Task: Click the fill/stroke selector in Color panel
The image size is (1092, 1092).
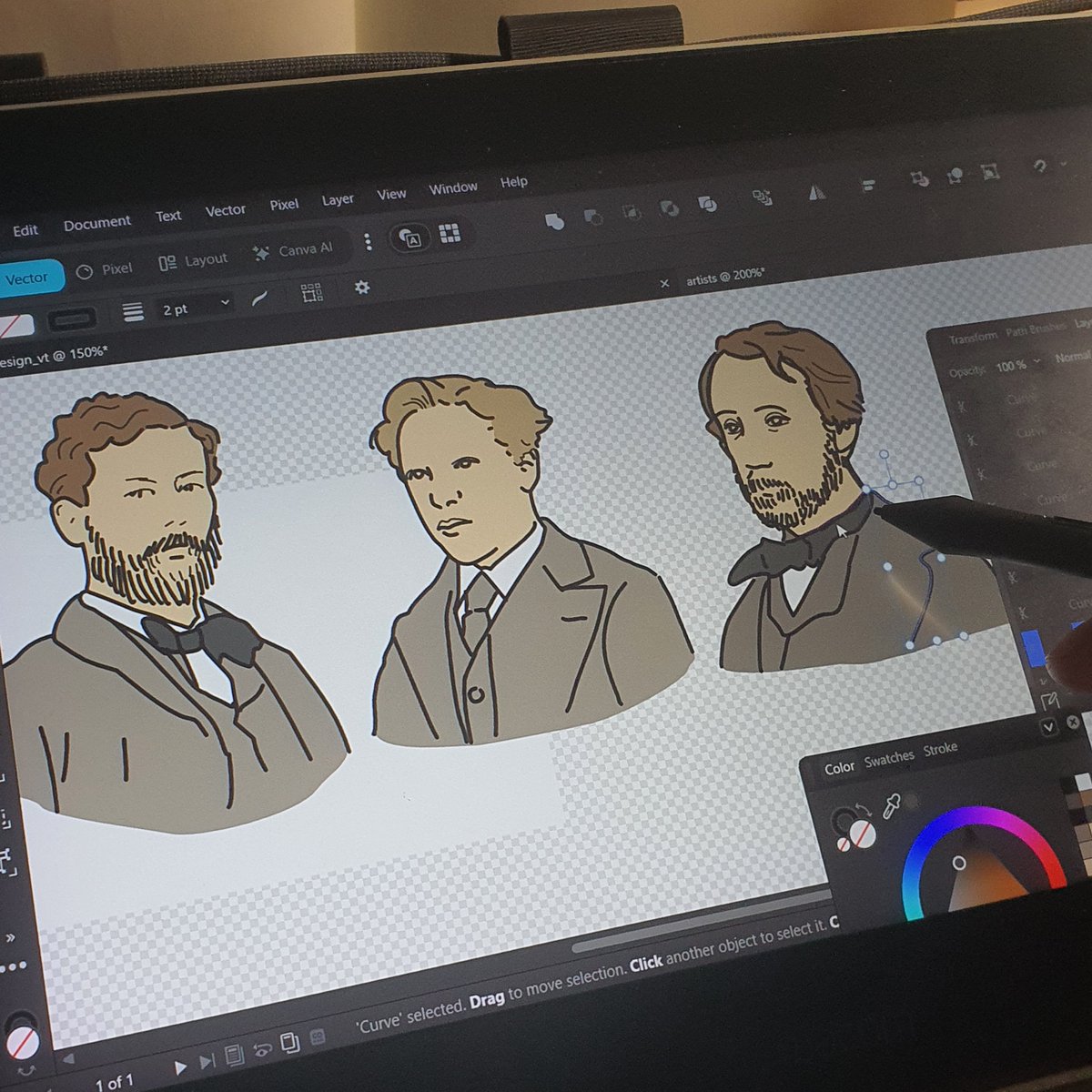Action: pyautogui.click(x=854, y=829)
